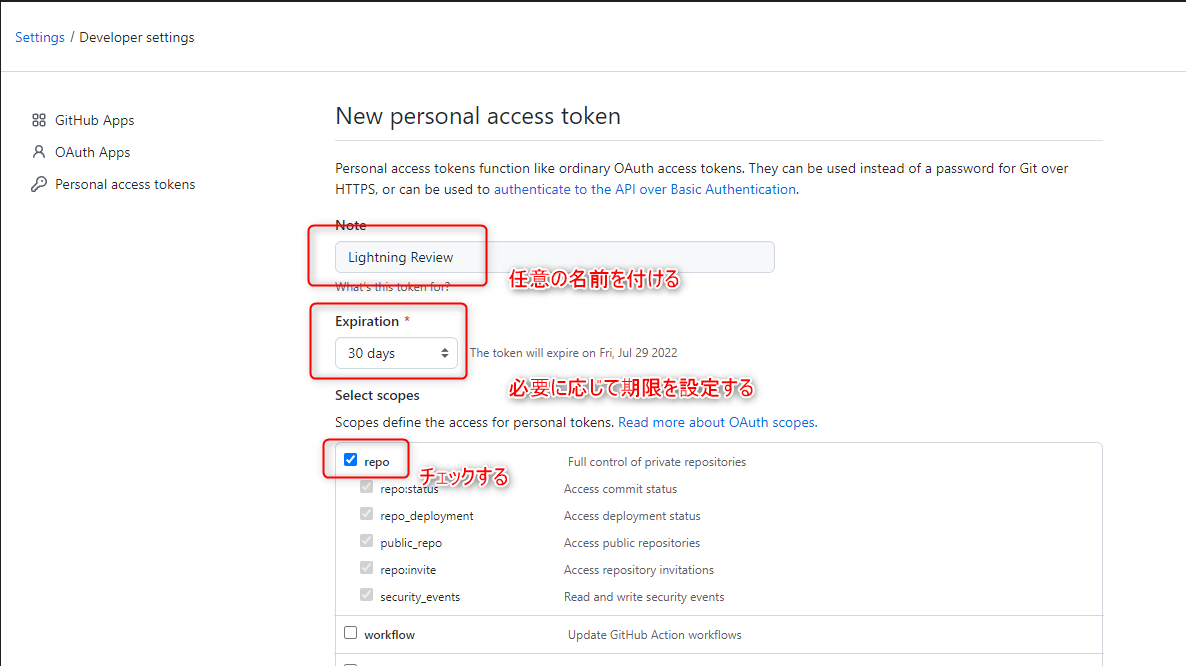Click the OAuth Apps person icon
Viewport: 1186px width, 666px height.
pyautogui.click(x=39, y=152)
